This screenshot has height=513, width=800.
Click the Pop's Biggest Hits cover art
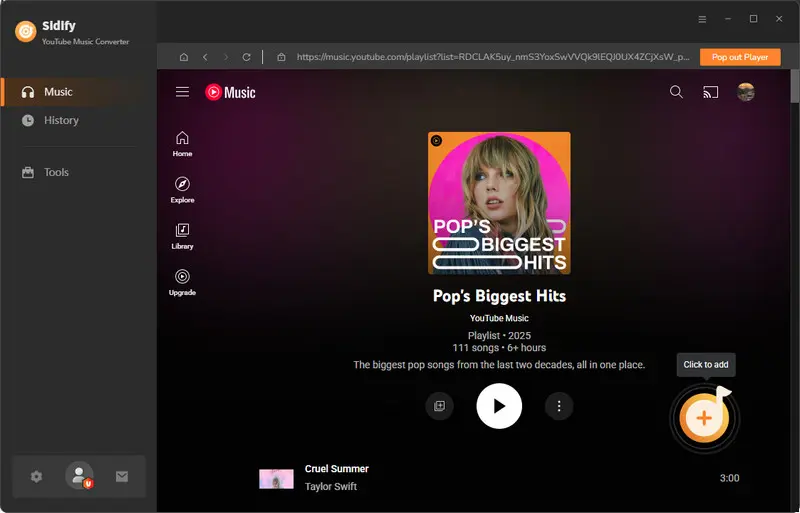499,203
